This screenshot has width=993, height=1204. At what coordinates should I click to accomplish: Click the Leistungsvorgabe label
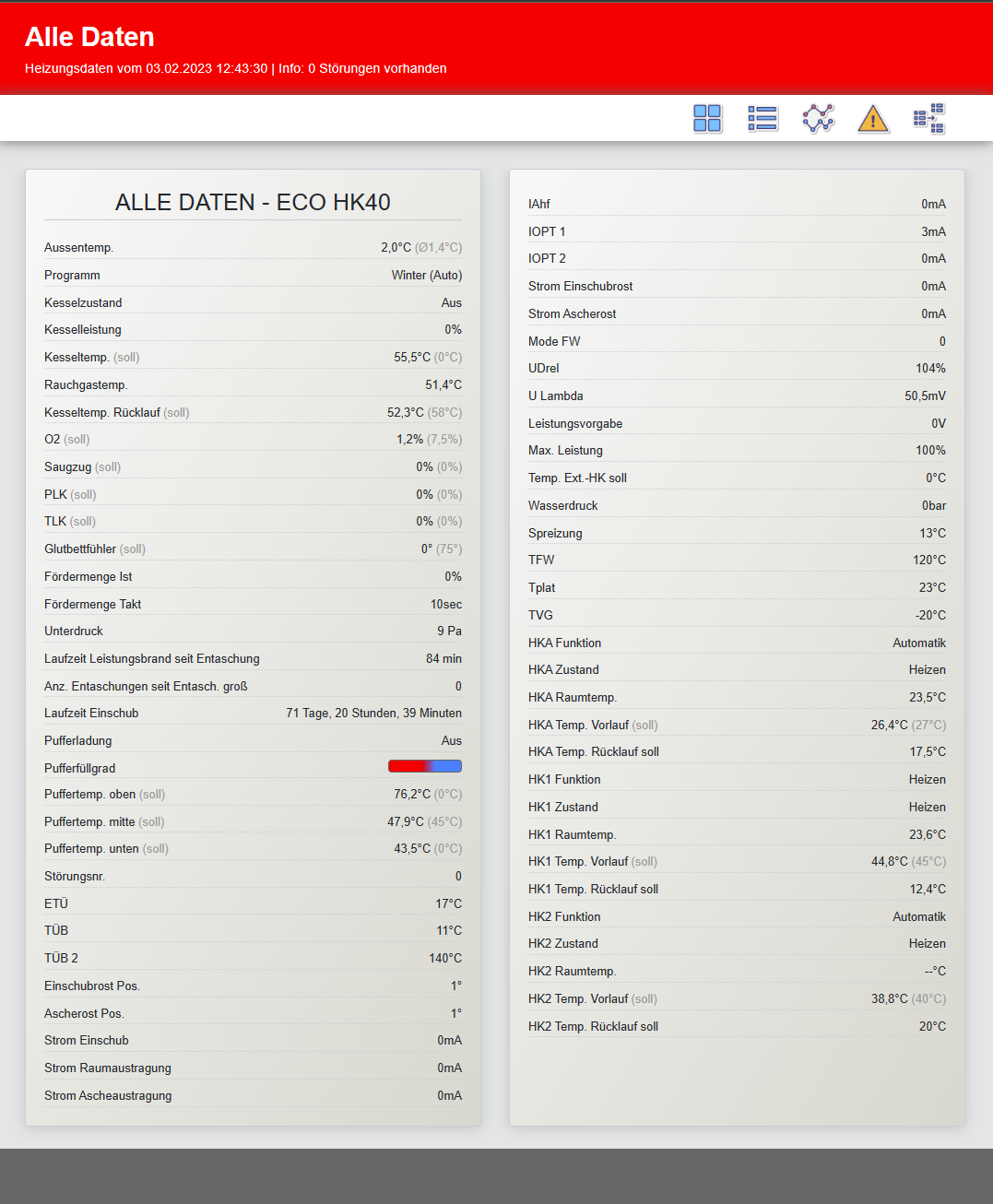(575, 423)
